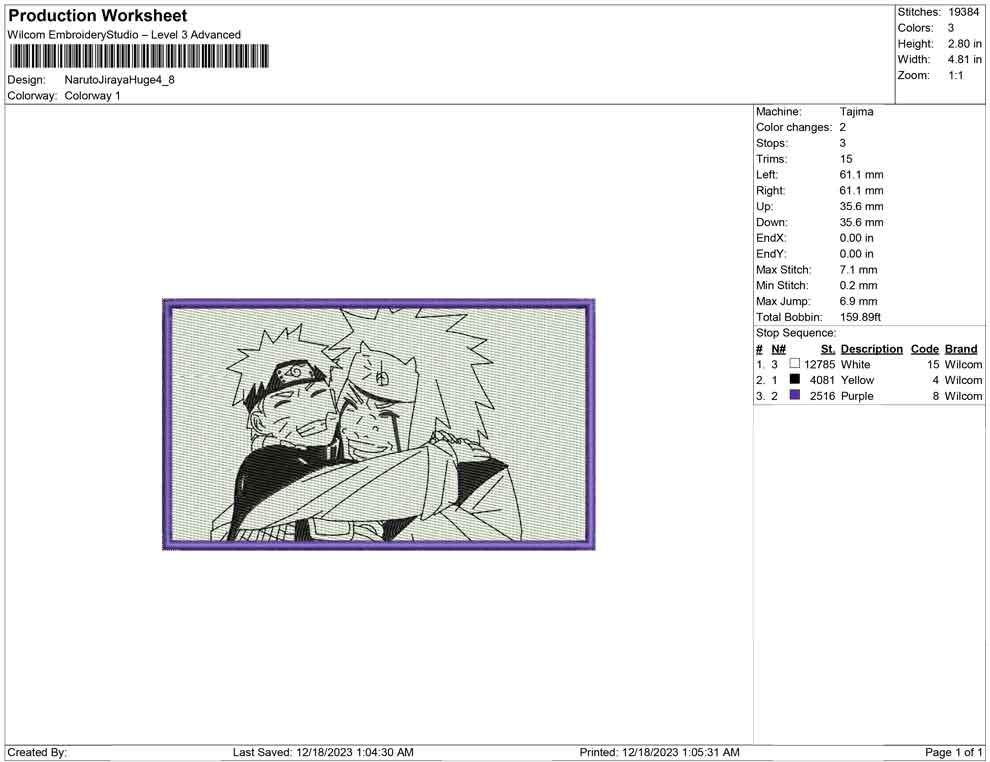This screenshot has width=990, height=762.
Task: Click the 'Colorway 1' value
Action: (x=92, y=95)
